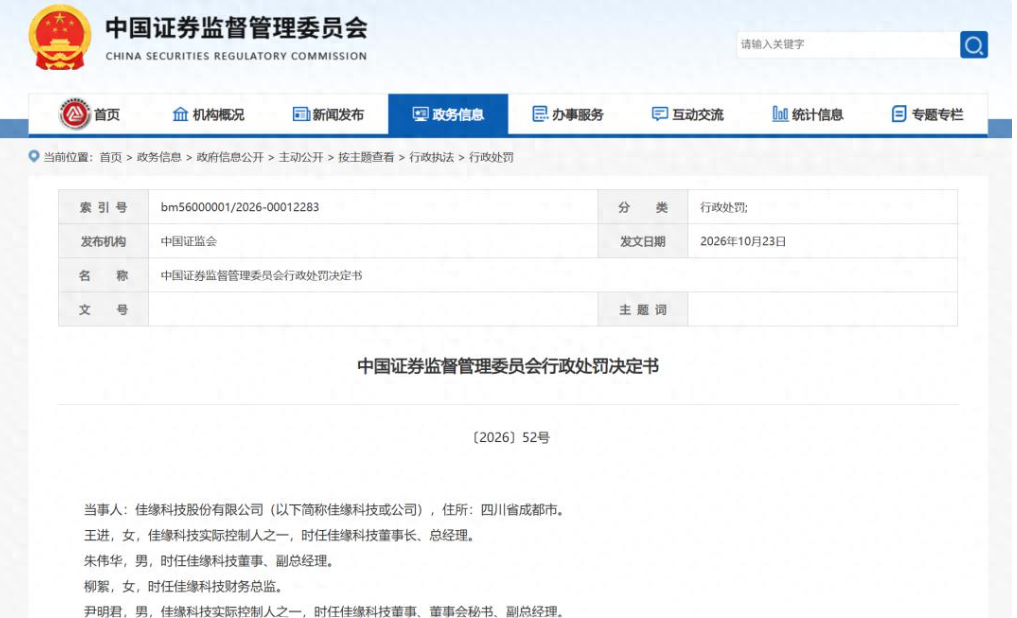
Task: Select the 行政处罚 breadcrumb link
Action: 491,157
